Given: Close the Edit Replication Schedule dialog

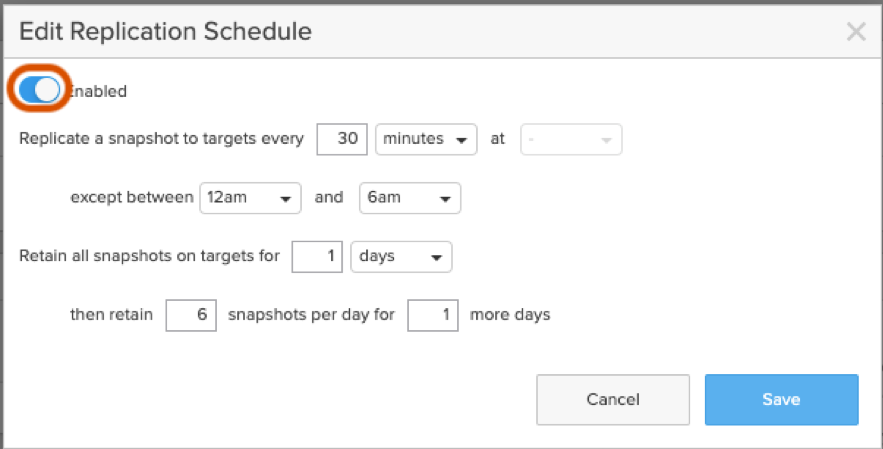Looking at the screenshot, I should pyautogui.click(x=856, y=32).
